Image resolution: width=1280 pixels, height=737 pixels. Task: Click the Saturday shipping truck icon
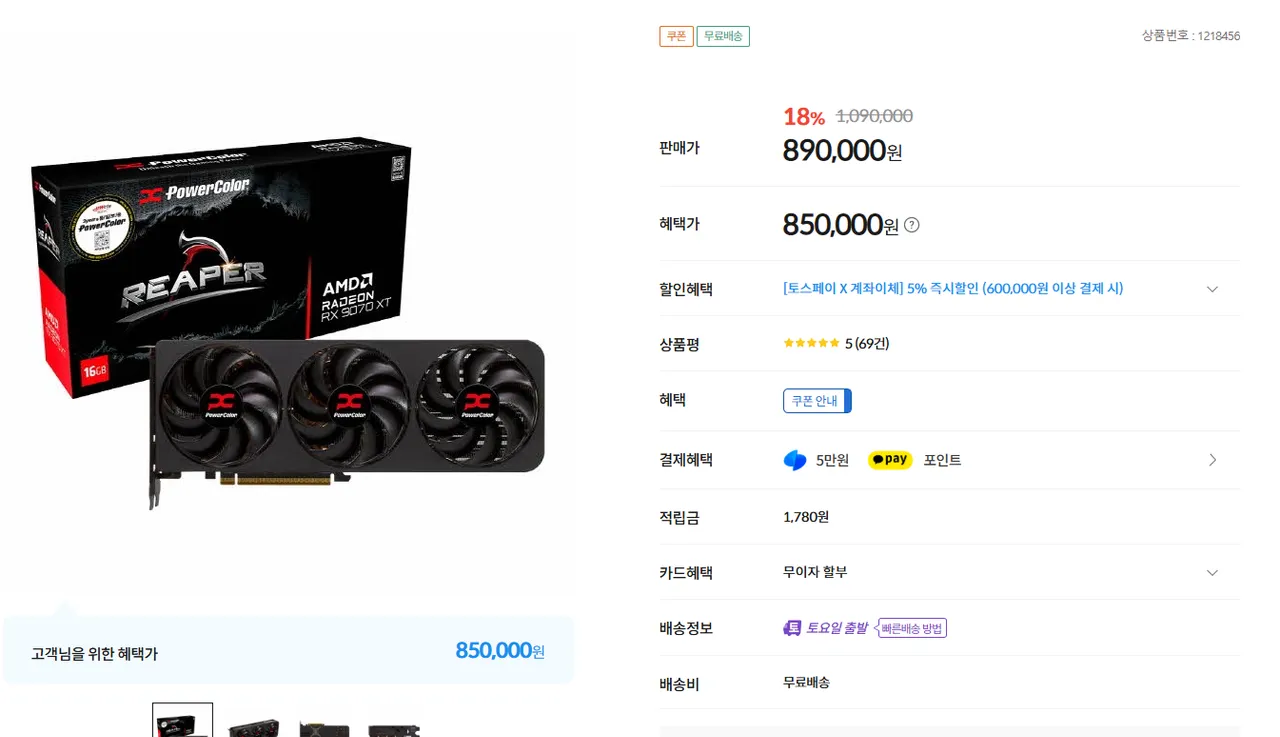click(792, 628)
